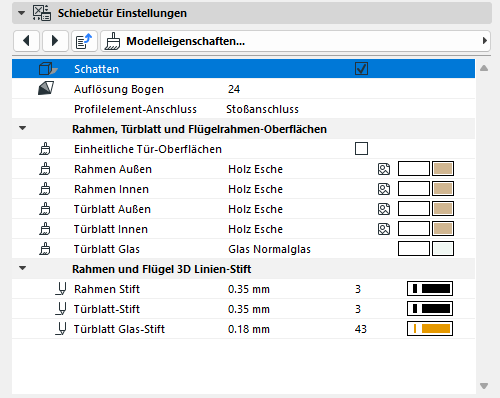Click Auflösung Bogen arc icon
The image size is (500, 398).
(46, 89)
